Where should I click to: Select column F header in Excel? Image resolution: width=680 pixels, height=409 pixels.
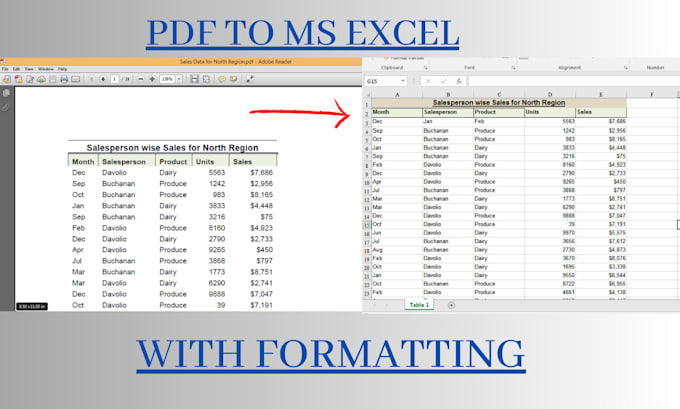652,95
